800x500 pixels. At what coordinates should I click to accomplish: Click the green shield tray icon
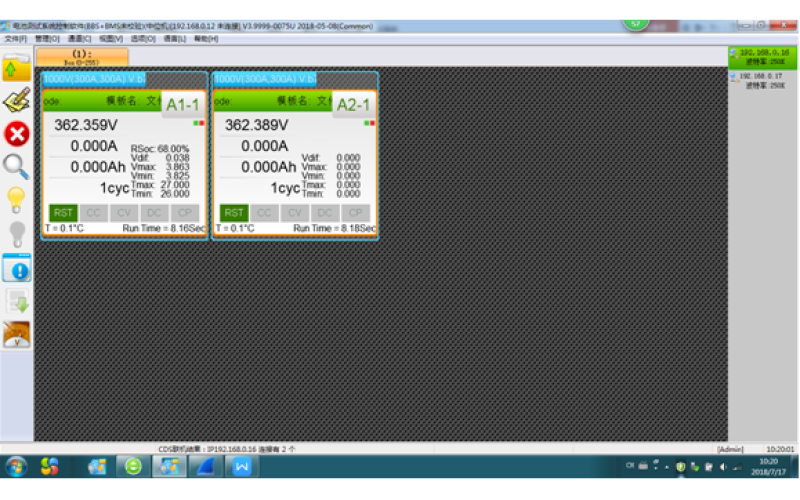(681, 466)
